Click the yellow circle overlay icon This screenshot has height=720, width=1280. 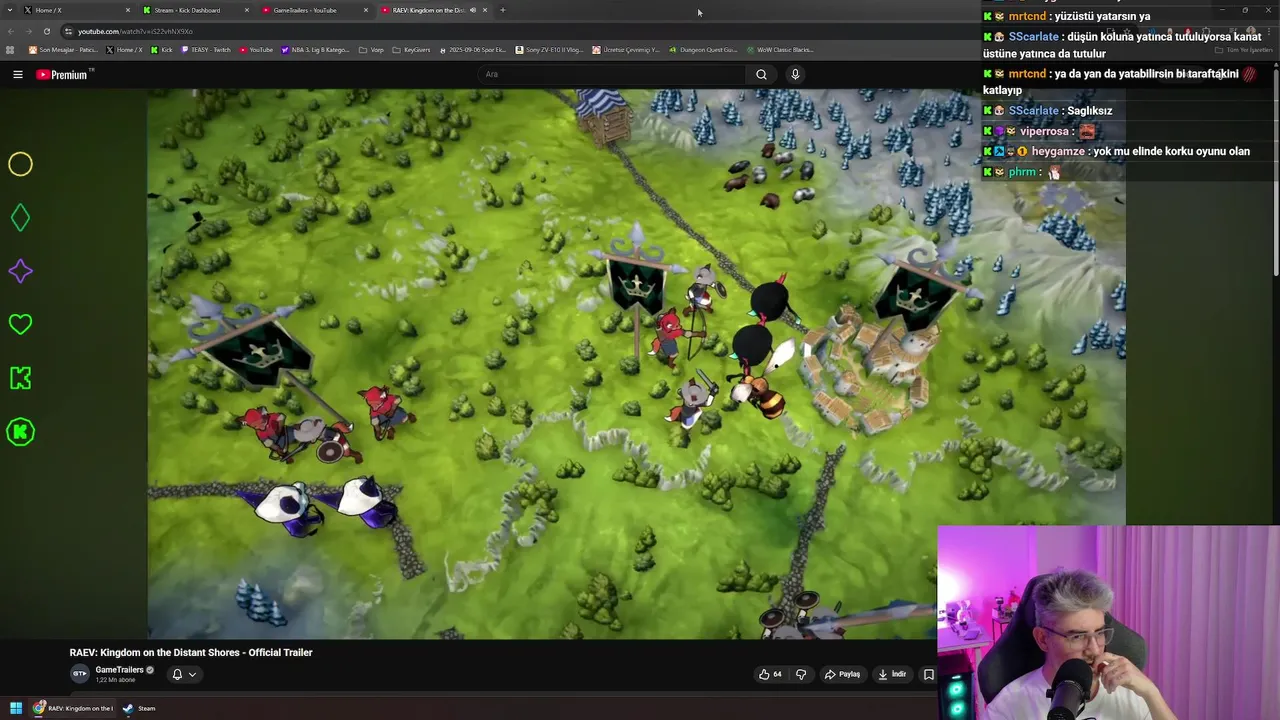tap(20, 164)
